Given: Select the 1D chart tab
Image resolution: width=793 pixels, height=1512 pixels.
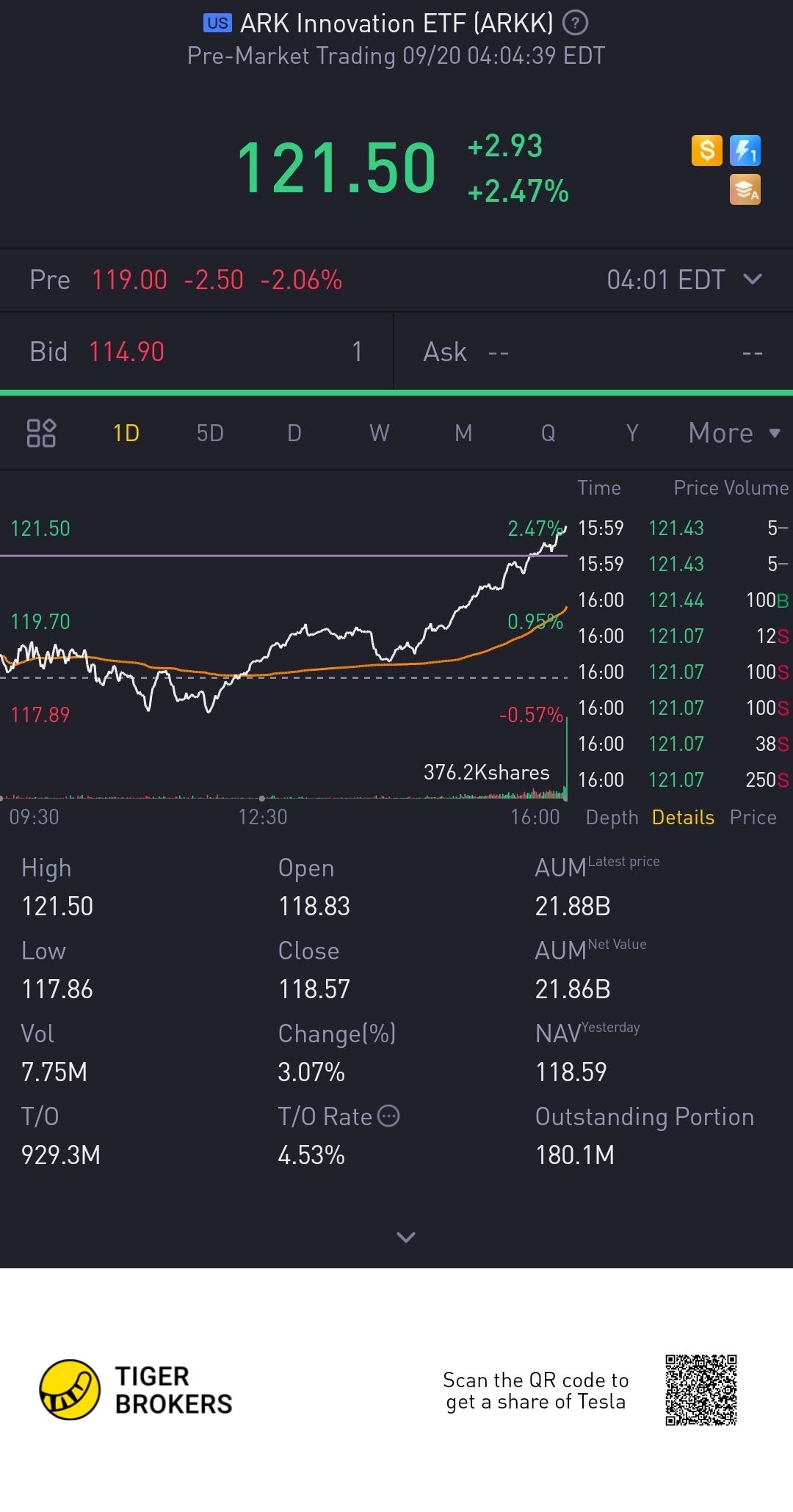Looking at the screenshot, I should pyautogui.click(x=126, y=433).
